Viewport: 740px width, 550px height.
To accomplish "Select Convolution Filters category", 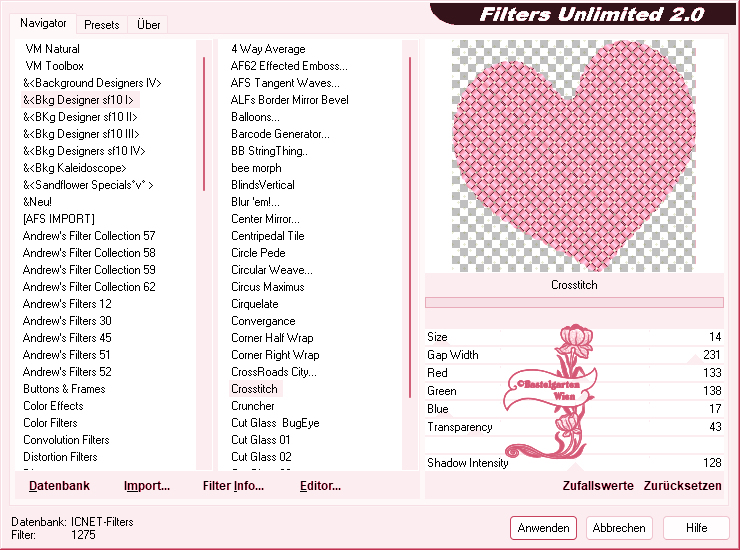I will (66, 440).
